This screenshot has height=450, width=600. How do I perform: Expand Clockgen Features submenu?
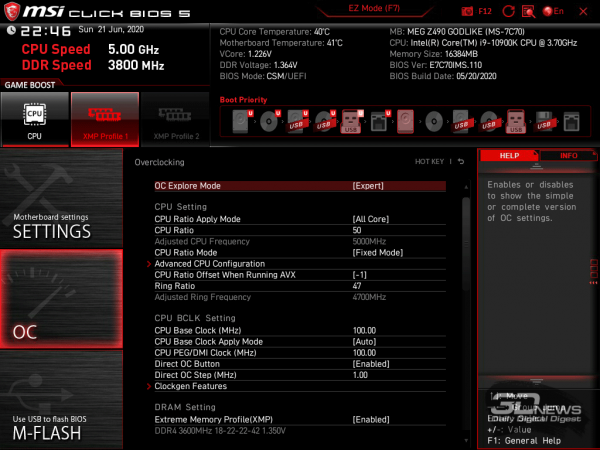tap(190, 386)
